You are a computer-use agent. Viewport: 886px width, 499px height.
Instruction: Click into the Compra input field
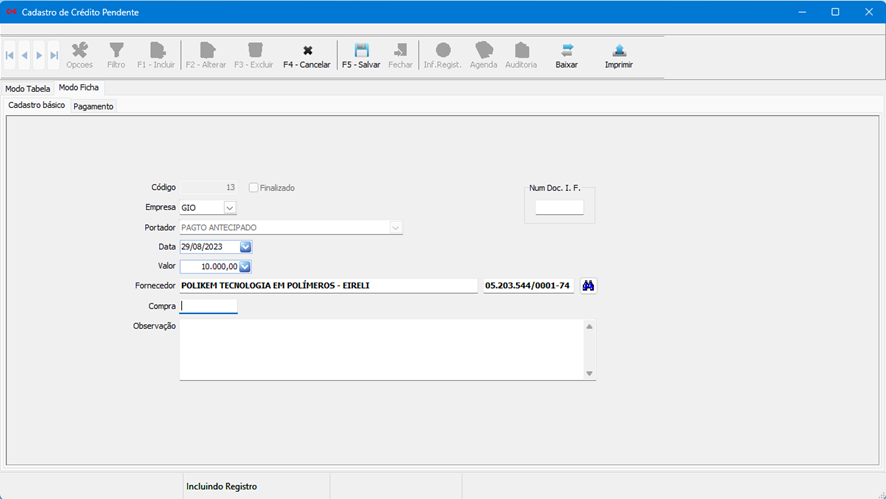(209, 306)
